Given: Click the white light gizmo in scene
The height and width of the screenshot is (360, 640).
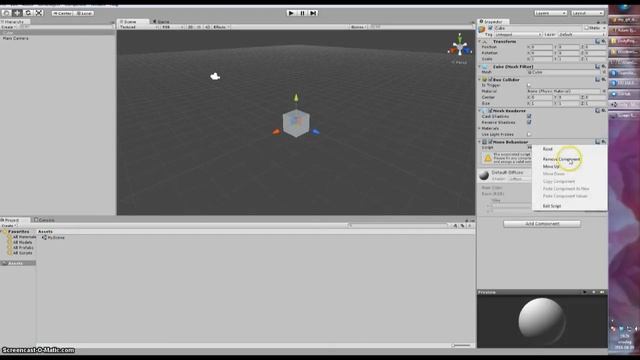Looking at the screenshot, I should pos(215,76).
